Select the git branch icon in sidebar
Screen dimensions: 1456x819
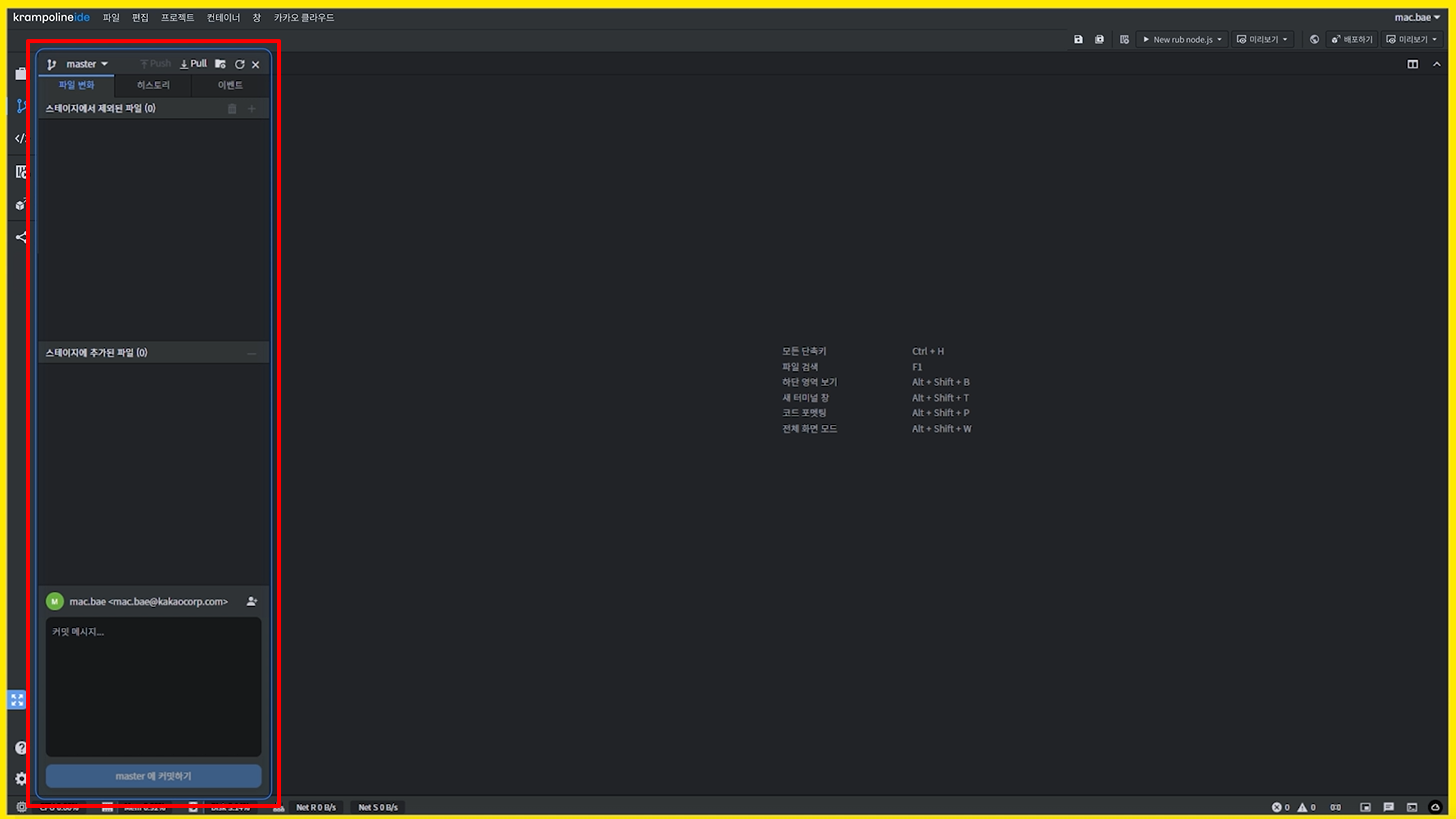(20, 106)
